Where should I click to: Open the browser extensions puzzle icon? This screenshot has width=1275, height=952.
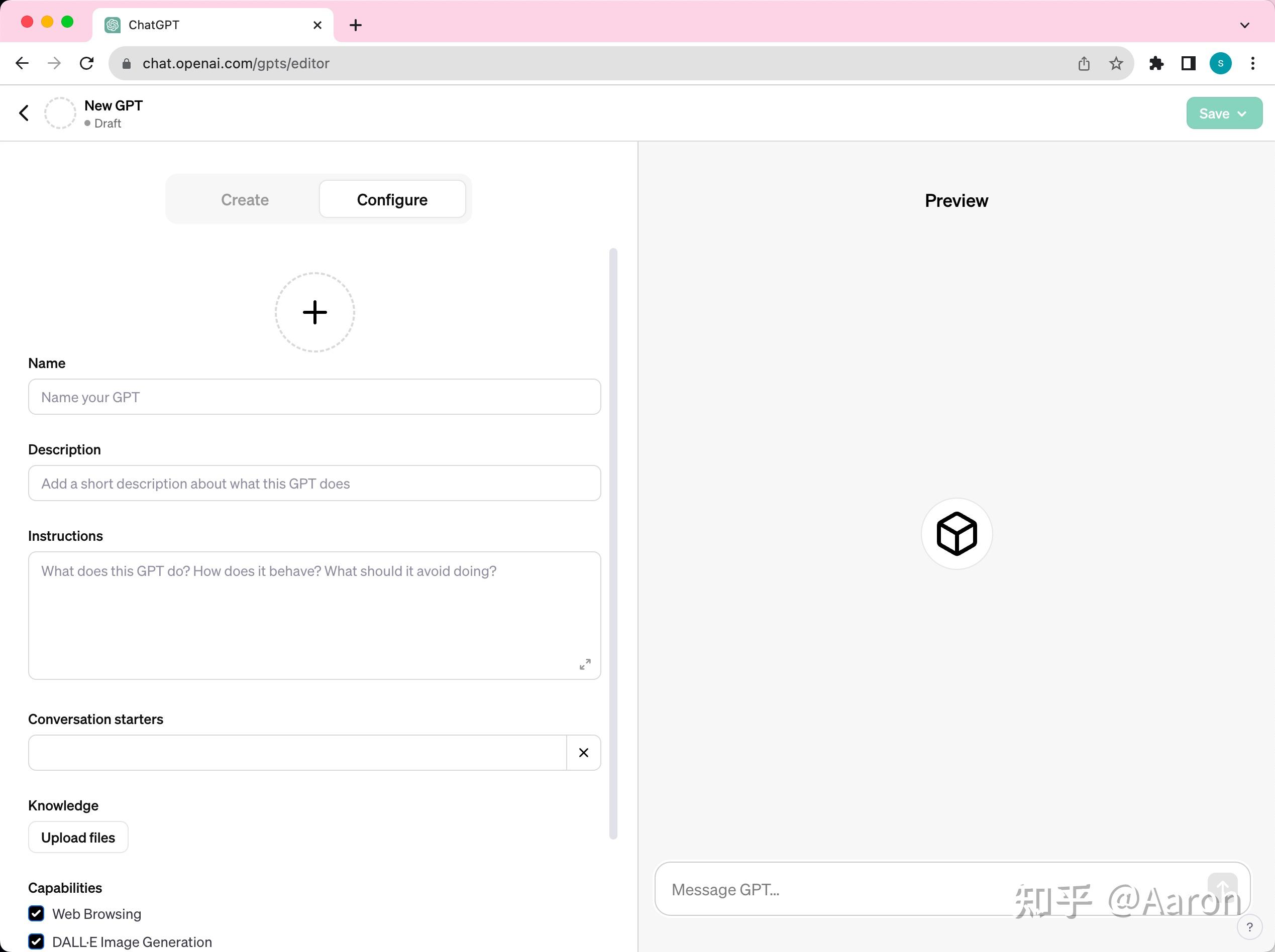1156,63
